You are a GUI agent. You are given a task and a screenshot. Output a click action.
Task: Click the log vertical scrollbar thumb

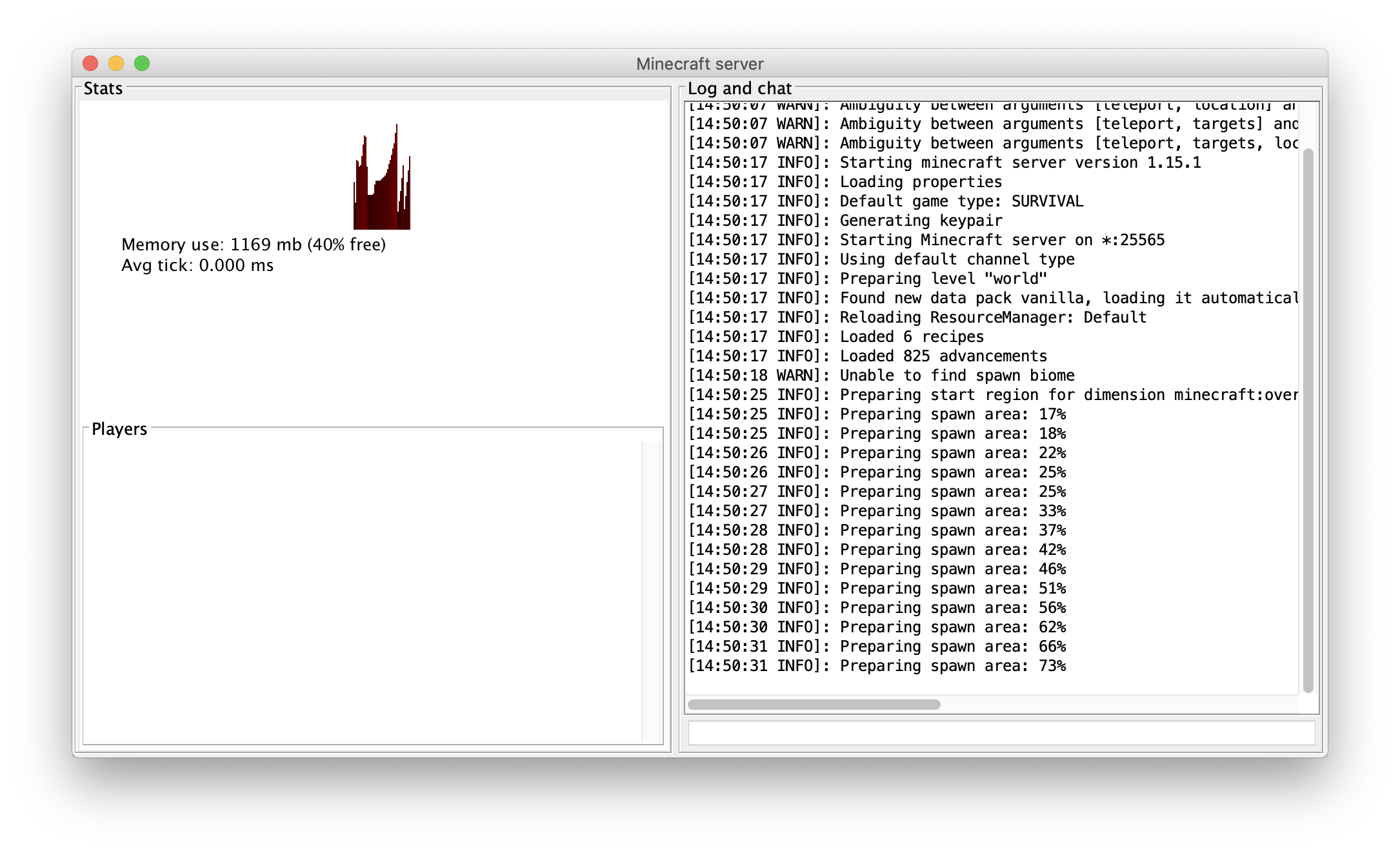click(x=1308, y=419)
